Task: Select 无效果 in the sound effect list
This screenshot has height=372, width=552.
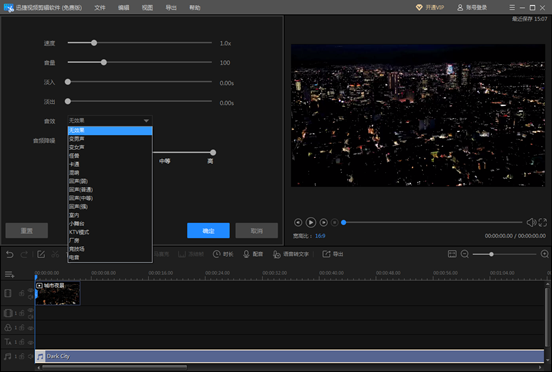Action: 110,131
